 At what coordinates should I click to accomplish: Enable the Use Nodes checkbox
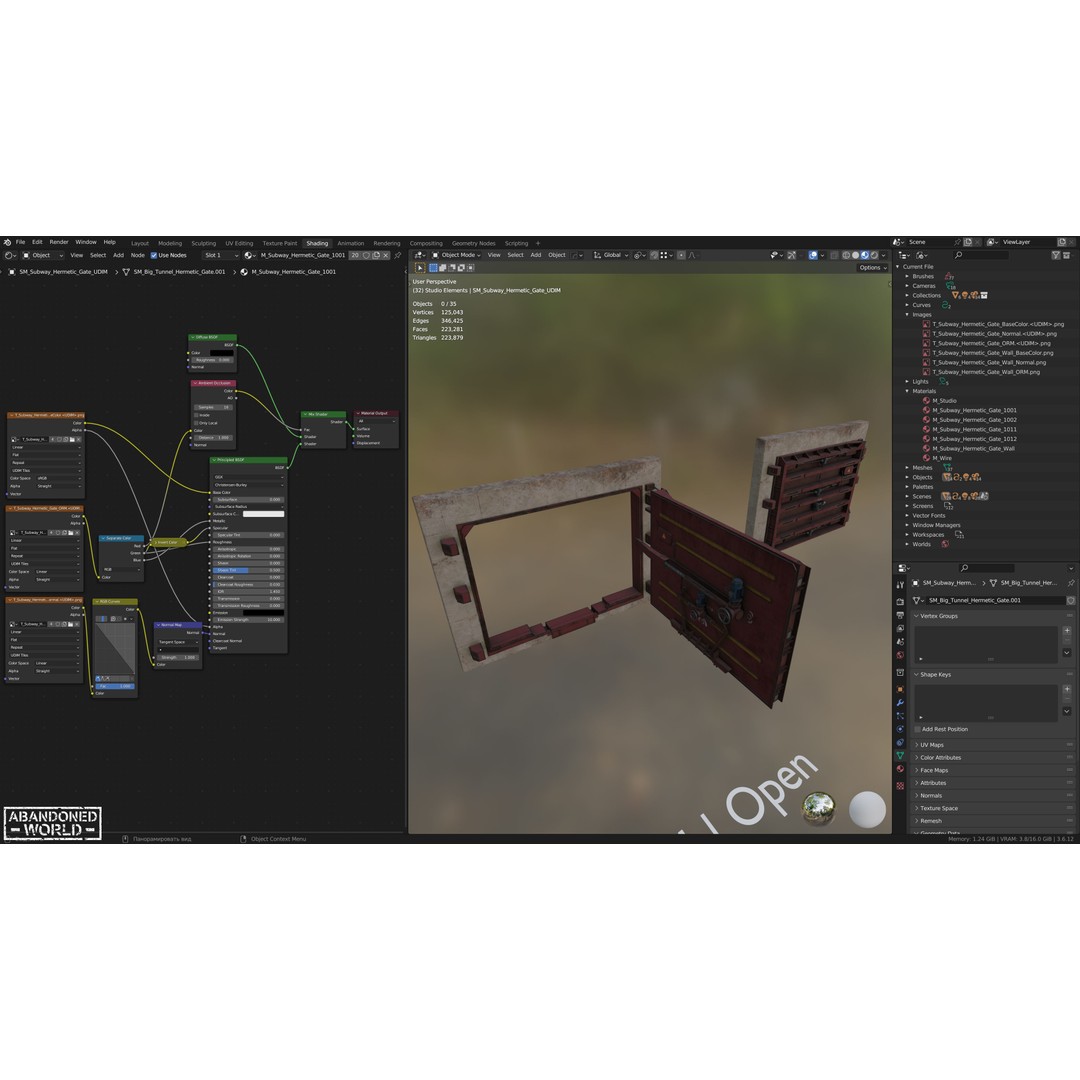pyautogui.click(x=152, y=255)
